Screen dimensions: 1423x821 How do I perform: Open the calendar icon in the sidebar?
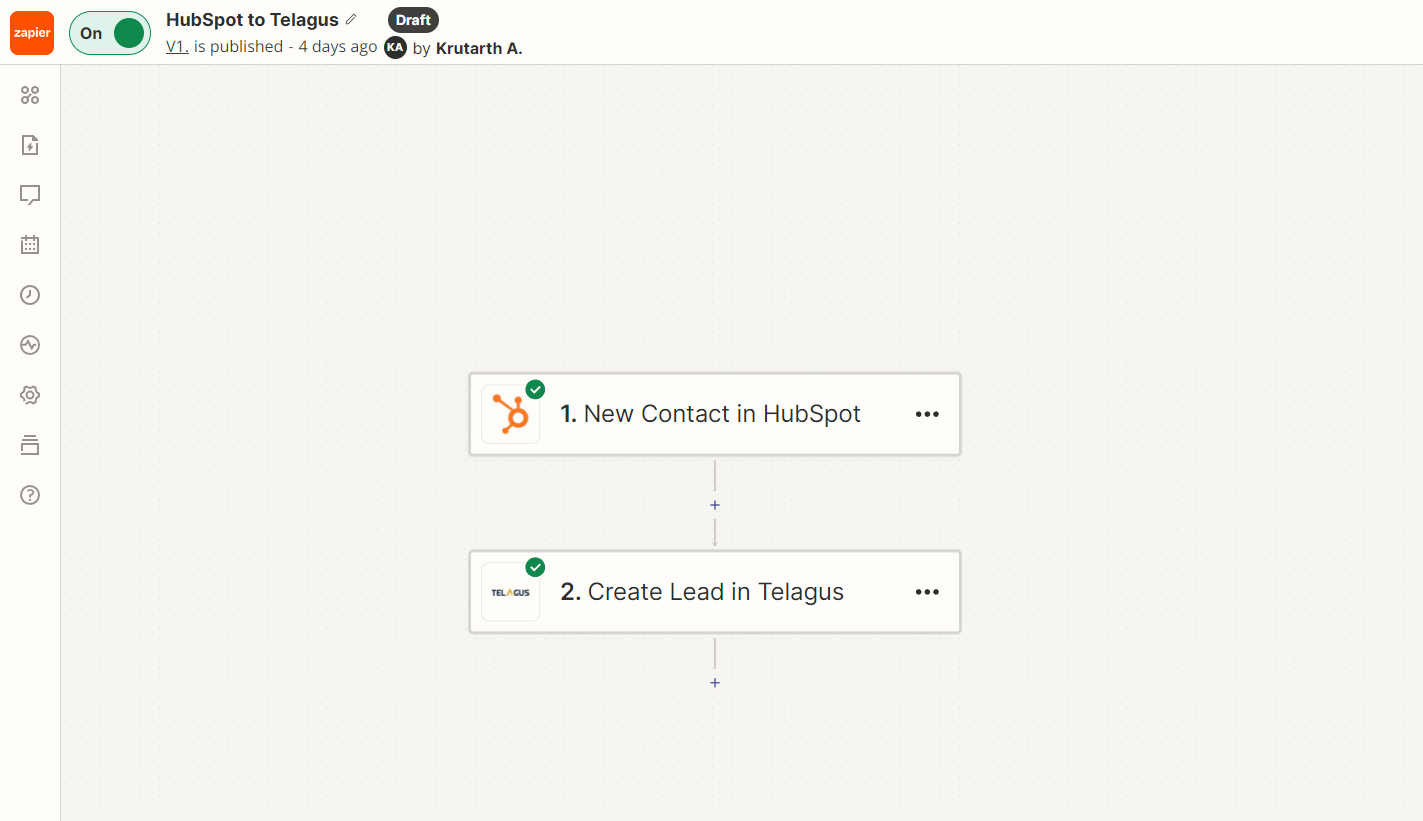click(x=29, y=244)
